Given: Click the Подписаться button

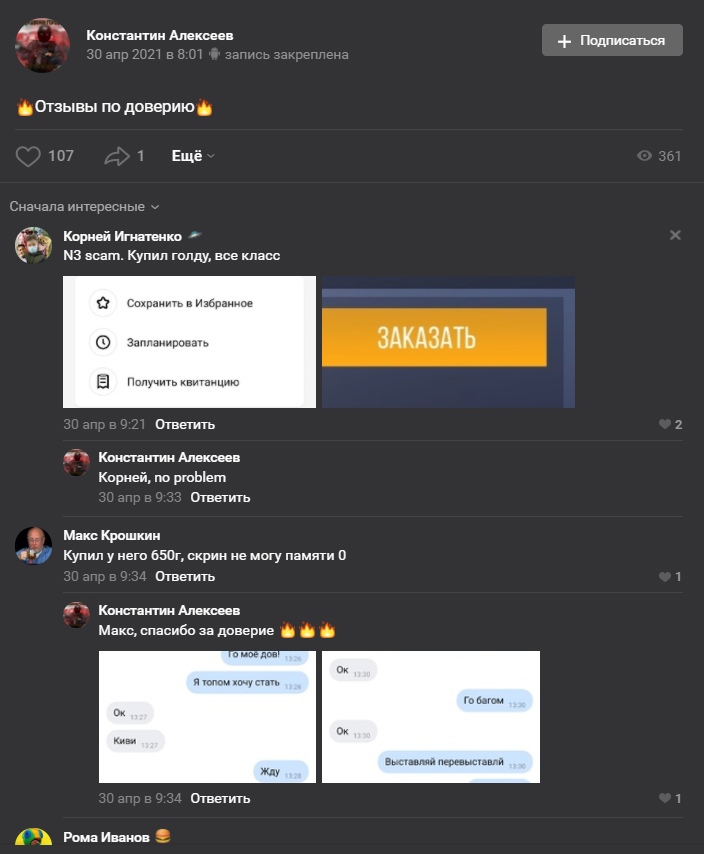Looking at the screenshot, I should (x=612, y=40).
